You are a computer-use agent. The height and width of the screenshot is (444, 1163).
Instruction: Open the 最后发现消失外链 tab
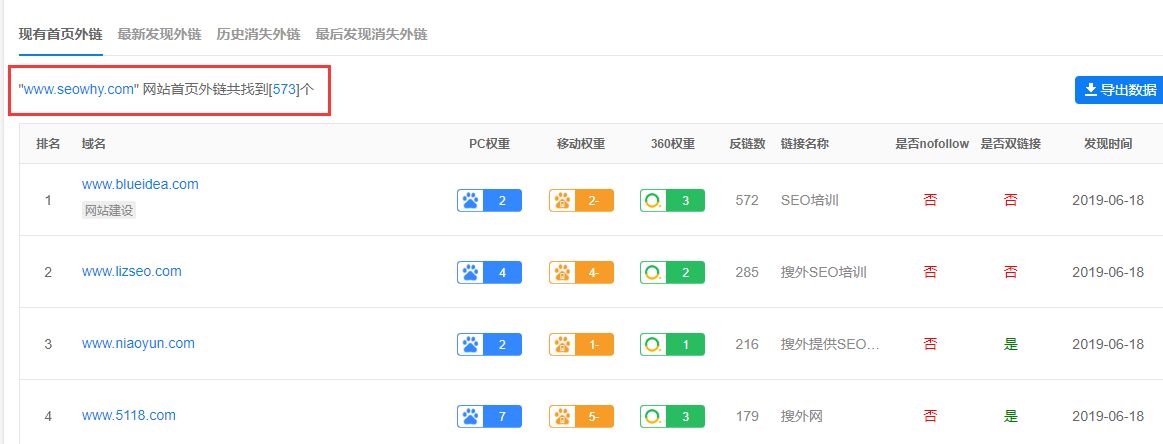point(371,34)
